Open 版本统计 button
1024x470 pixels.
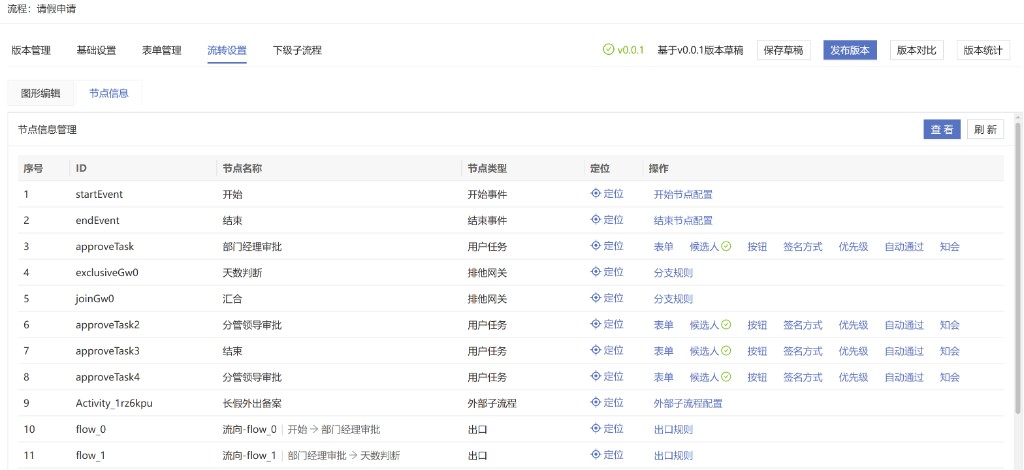(x=983, y=50)
